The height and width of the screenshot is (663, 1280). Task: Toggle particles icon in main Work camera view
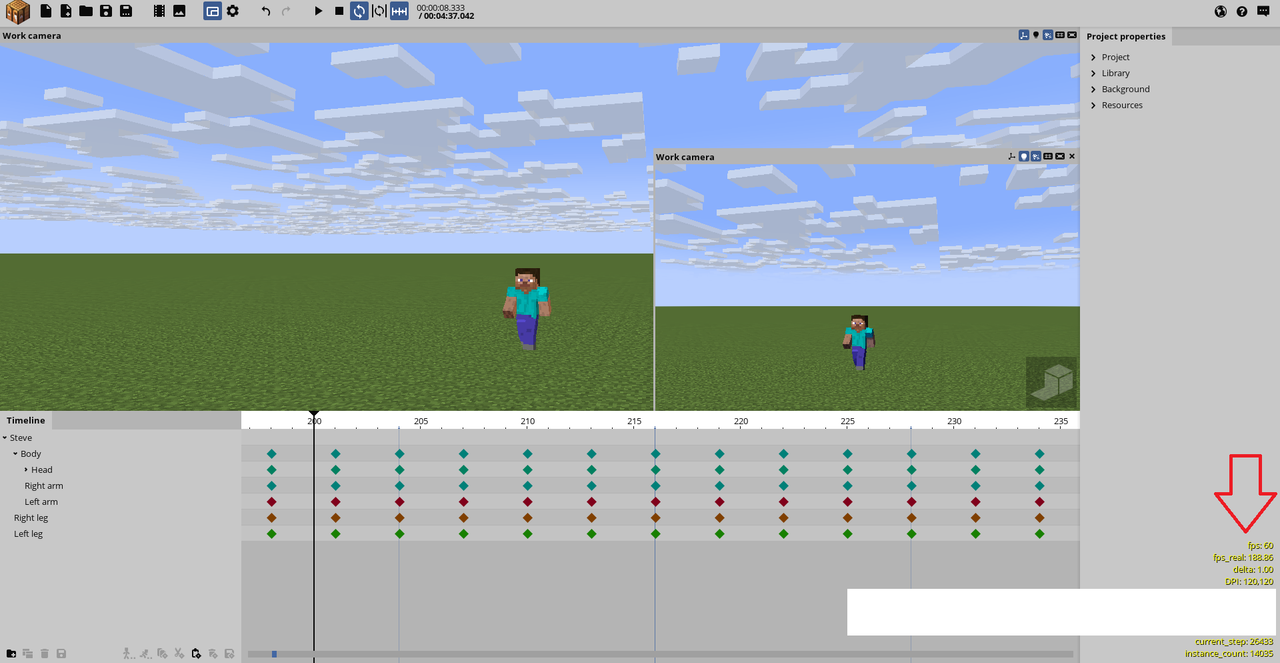(1048, 35)
